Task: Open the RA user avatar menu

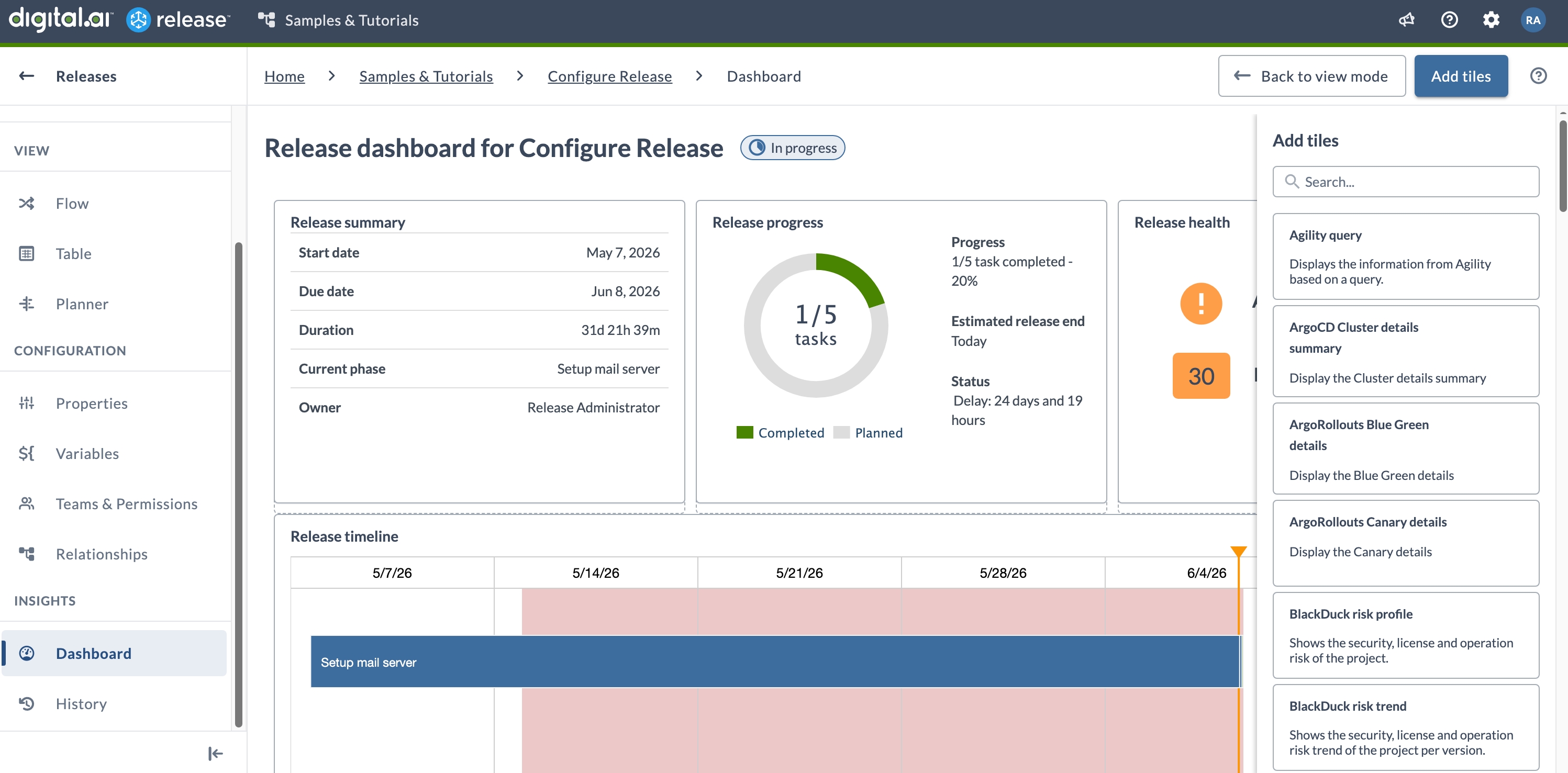Action: coord(1533,20)
